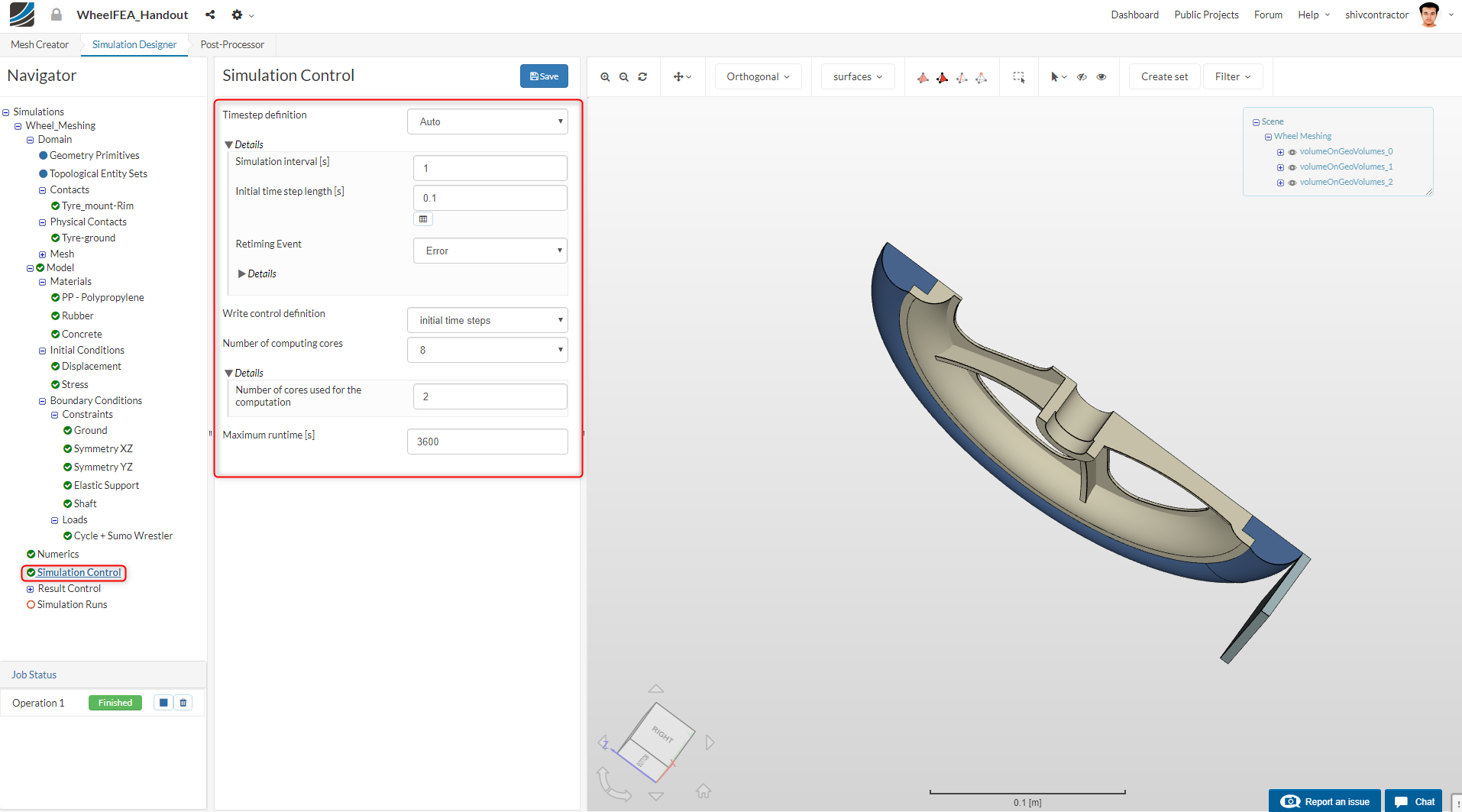Viewport: 1462px width, 812px height.
Task: Open table editor under initial time step
Action: pos(423,219)
